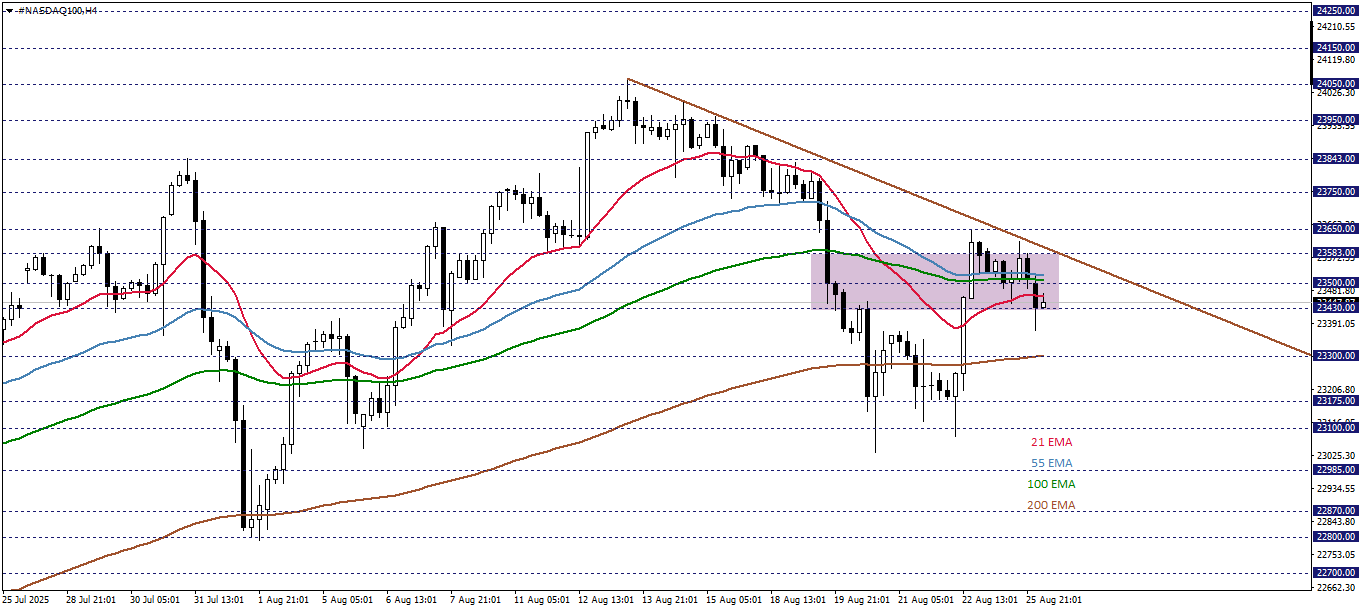Click the 24119.80 price scale value
The width and height of the screenshot is (1362, 611).
[x=1337, y=60]
